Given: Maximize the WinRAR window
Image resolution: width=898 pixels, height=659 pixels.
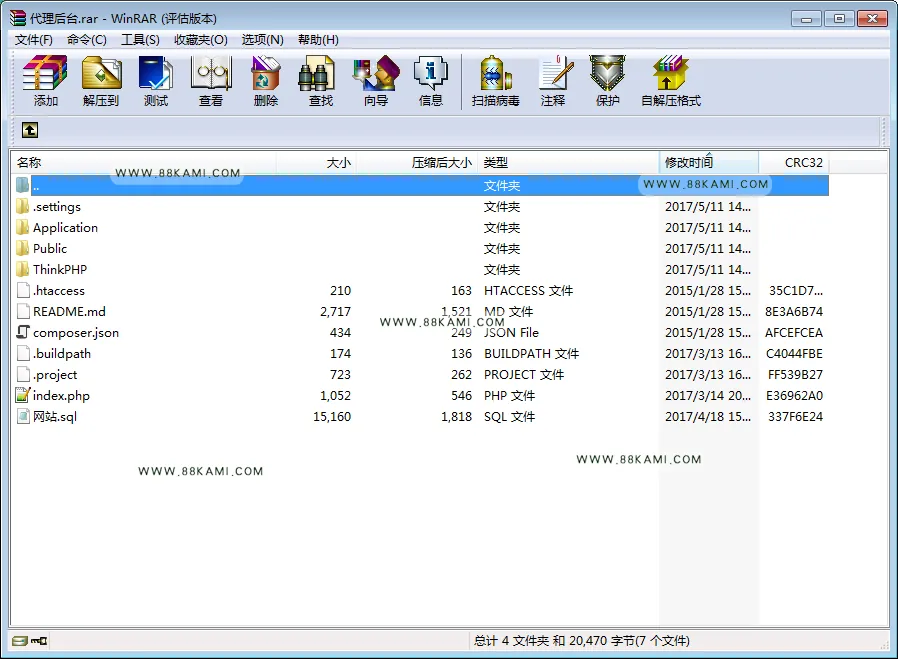Looking at the screenshot, I should tap(839, 18).
